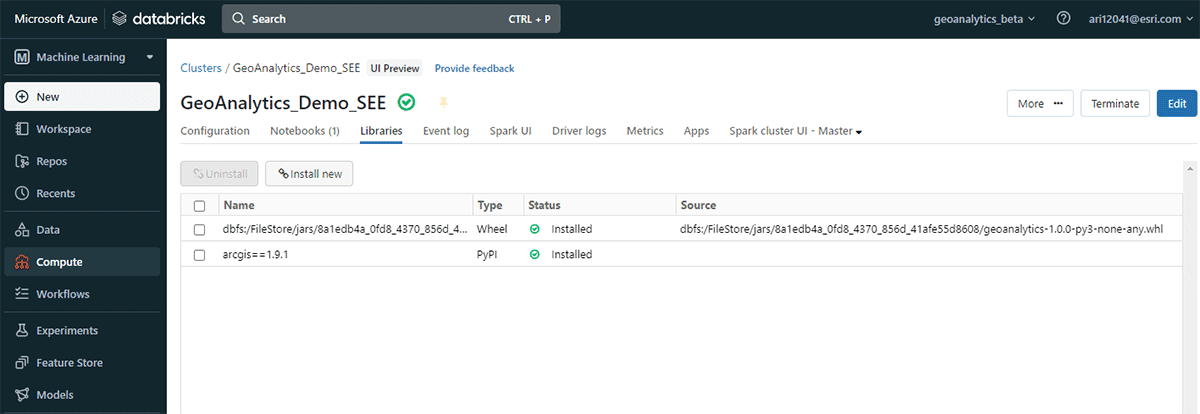Screen dimensions: 1200x414
Task: Click the Terminate button
Action: (1114, 104)
